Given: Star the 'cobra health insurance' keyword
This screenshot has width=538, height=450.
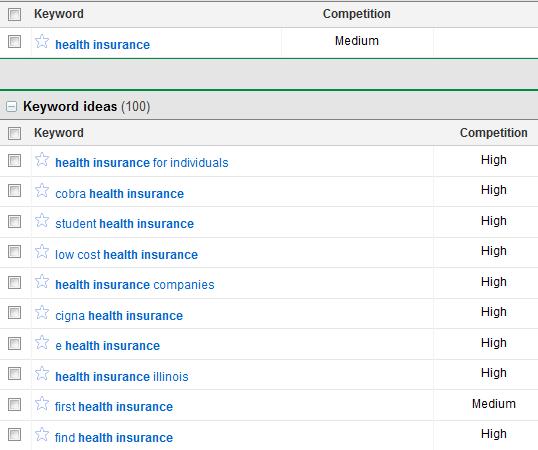Looking at the screenshot, I should 42,190.
